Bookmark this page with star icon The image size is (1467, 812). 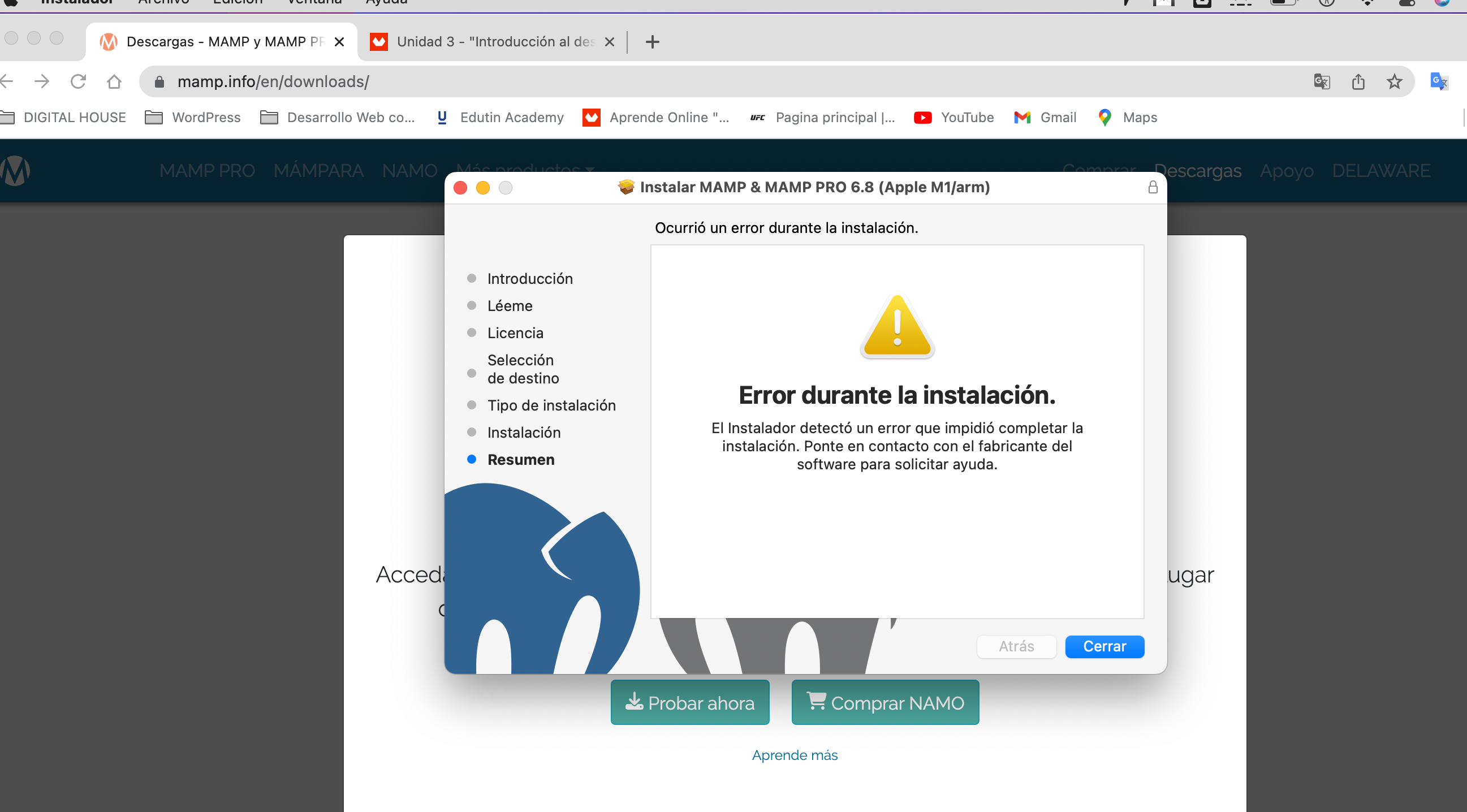(x=1394, y=81)
